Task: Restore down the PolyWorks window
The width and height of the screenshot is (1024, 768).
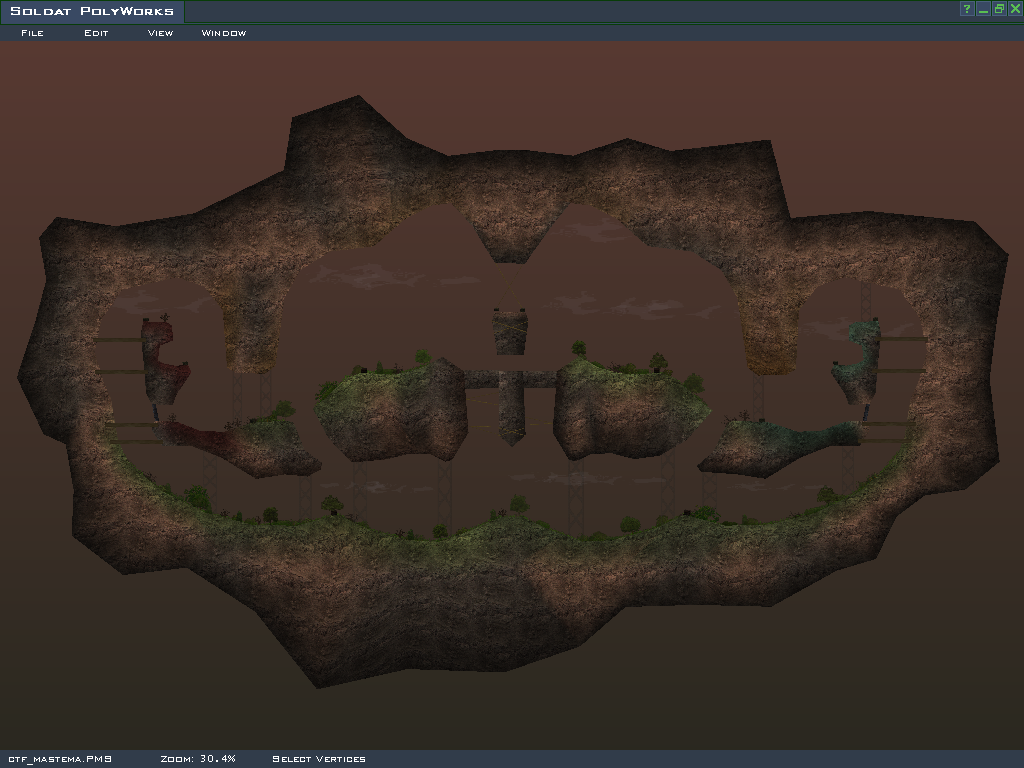Action: (999, 9)
